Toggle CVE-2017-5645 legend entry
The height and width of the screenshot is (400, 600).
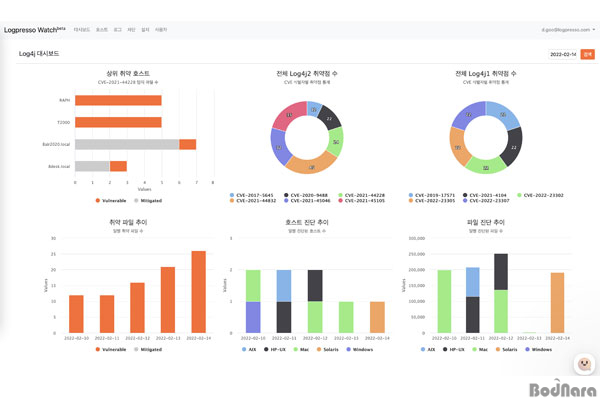tap(251, 195)
